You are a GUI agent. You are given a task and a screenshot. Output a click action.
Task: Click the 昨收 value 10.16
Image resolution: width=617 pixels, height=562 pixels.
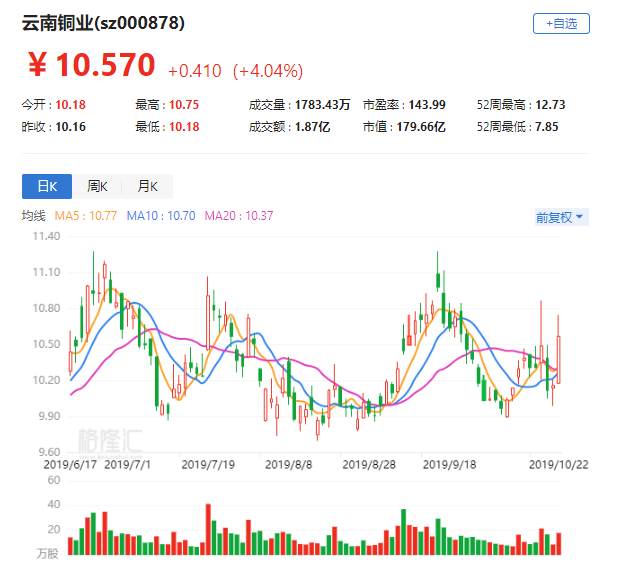(x=70, y=127)
